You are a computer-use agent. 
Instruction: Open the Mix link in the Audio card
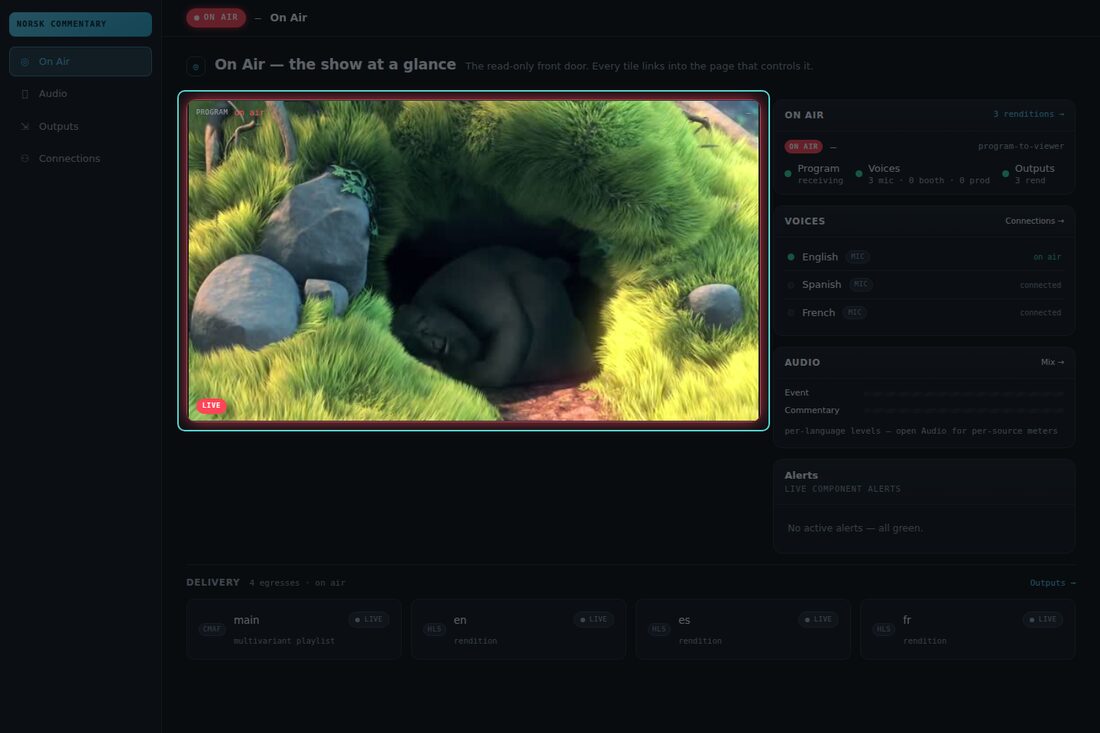click(x=1052, y=363)
